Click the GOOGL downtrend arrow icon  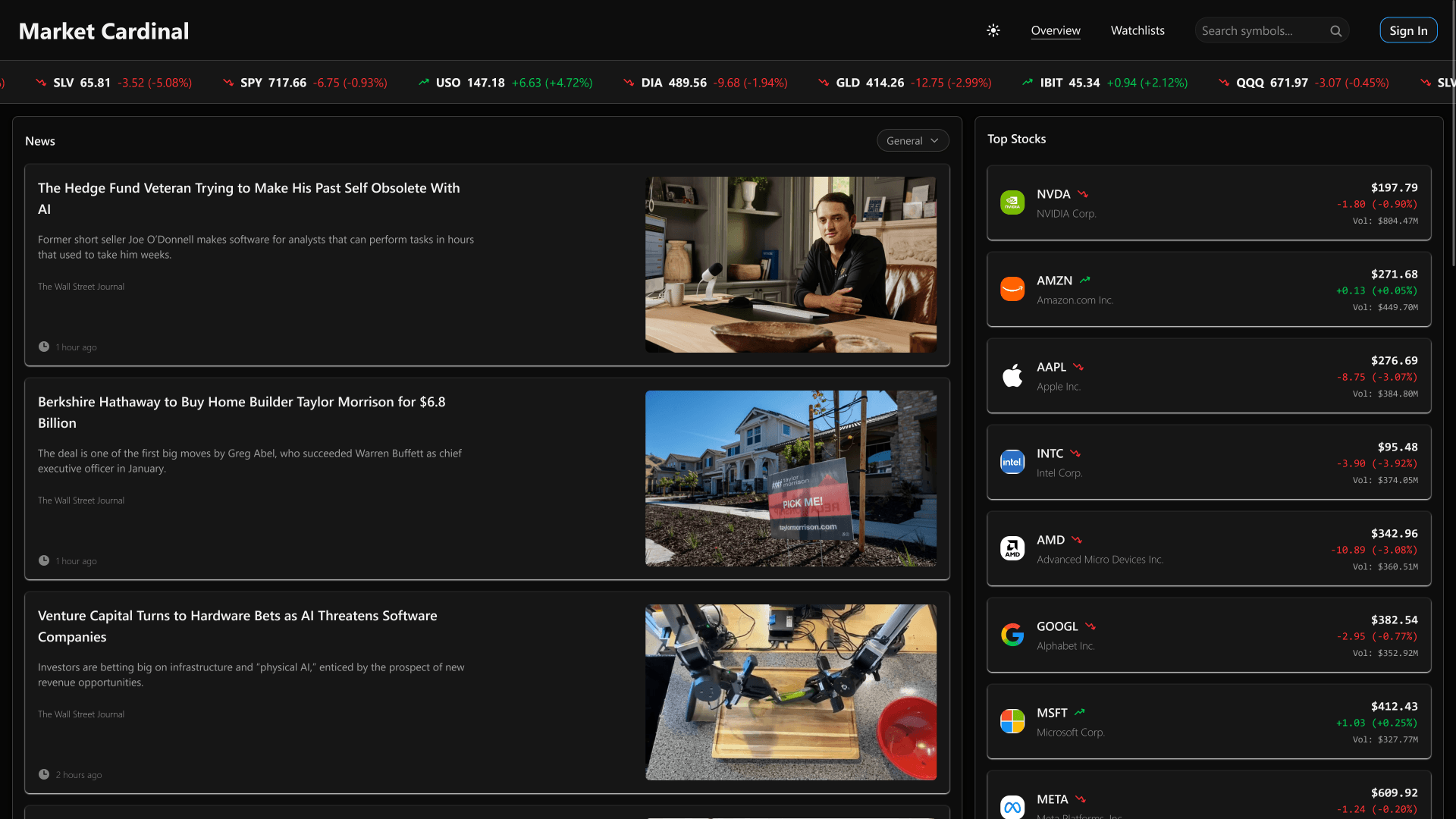click(x=1090, y=626)
